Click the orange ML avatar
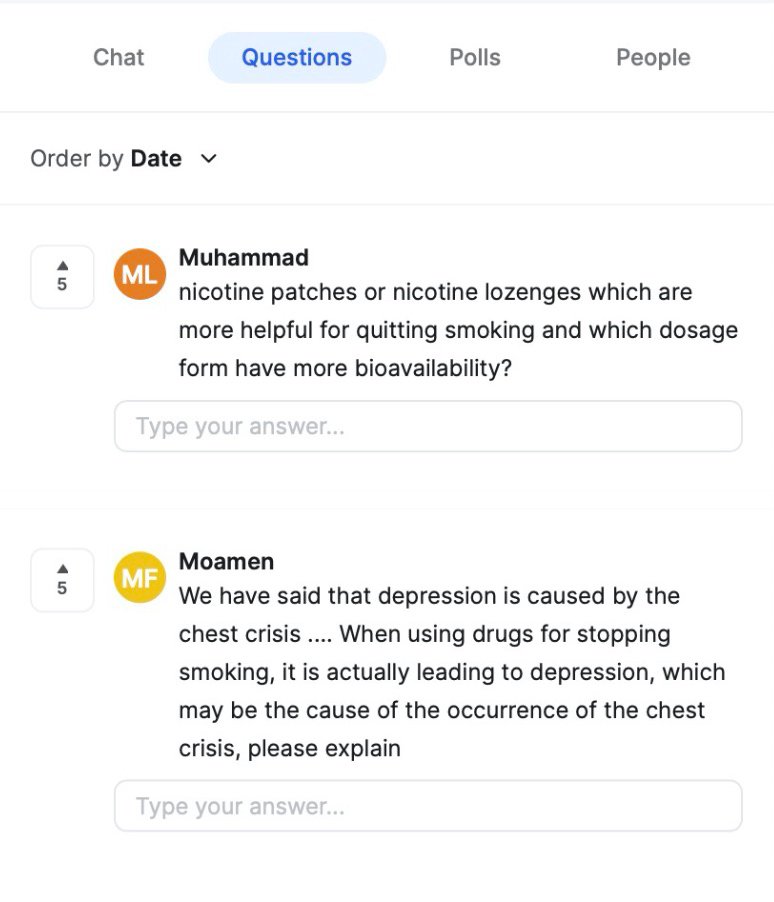This screenshot has width=774, height=902. tap(139, 275)
